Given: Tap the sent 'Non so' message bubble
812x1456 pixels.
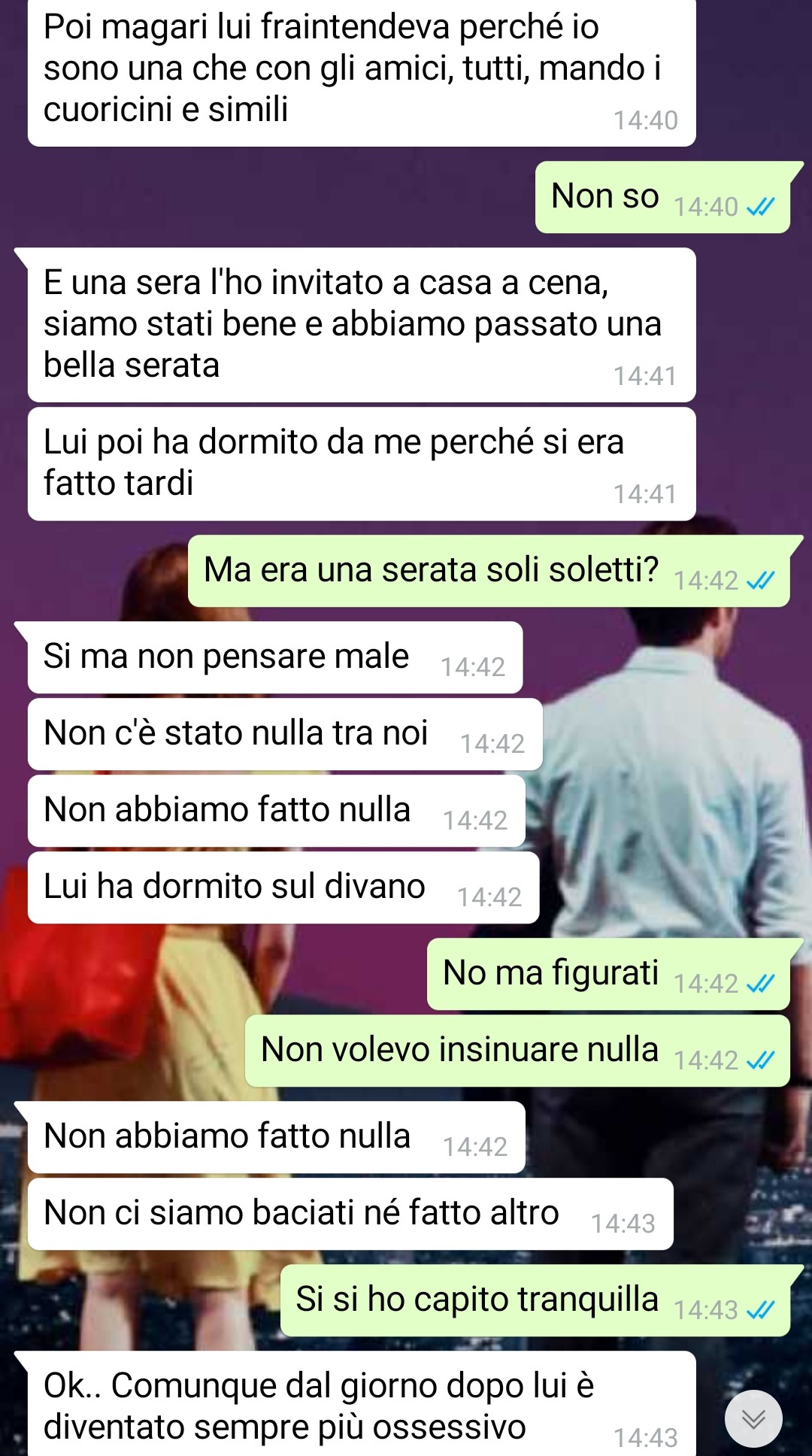Looking at the screenshot, I should [662, 197].
